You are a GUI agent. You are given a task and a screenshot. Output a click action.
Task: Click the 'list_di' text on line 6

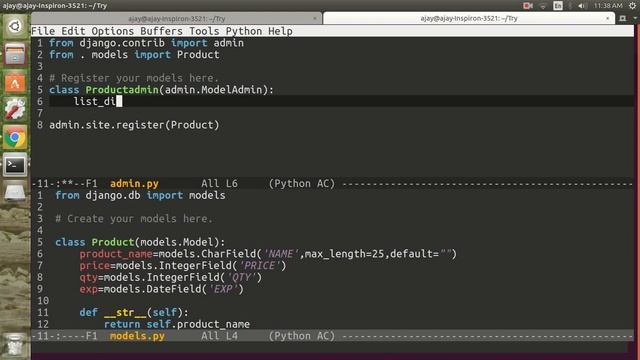(95, 101)
